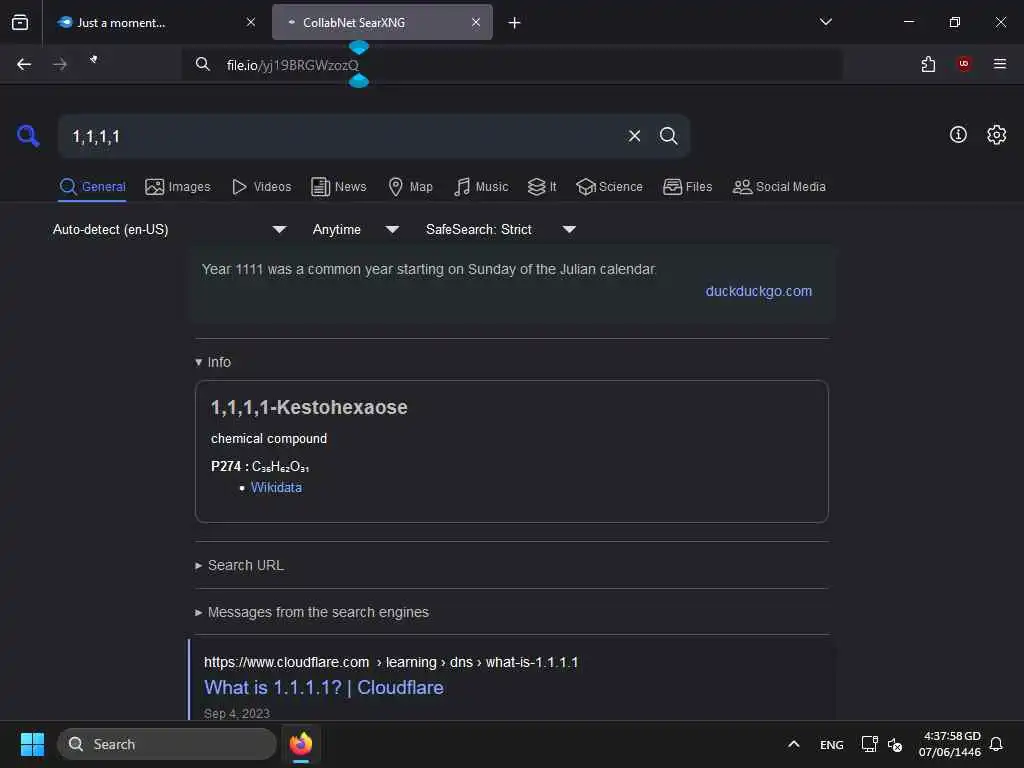The width and height of the screenshot is (1024, 768).
Task: Open the Windows Start menu
Action: point(32,744)
